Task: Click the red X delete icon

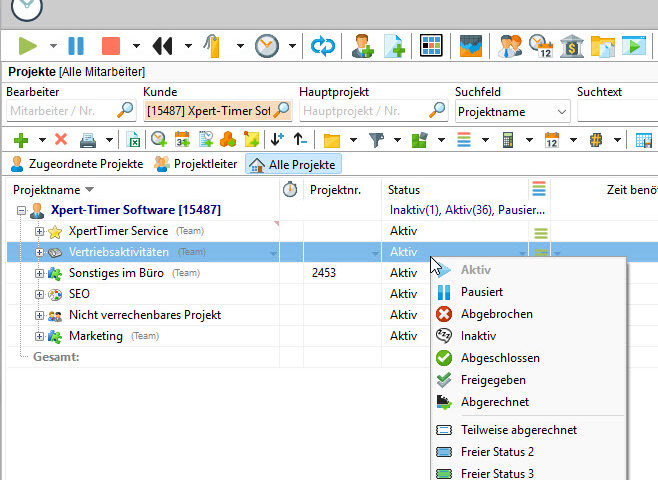Action: (x=61, y=139)
